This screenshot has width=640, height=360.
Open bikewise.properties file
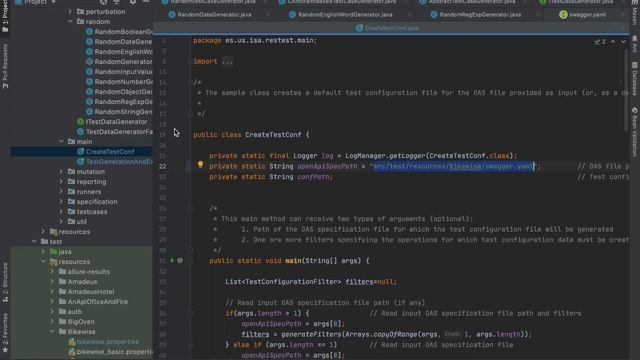click(104, 342)
